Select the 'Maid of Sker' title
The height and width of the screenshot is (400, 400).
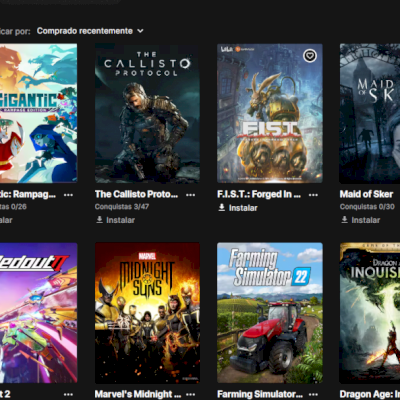(366, 194)
